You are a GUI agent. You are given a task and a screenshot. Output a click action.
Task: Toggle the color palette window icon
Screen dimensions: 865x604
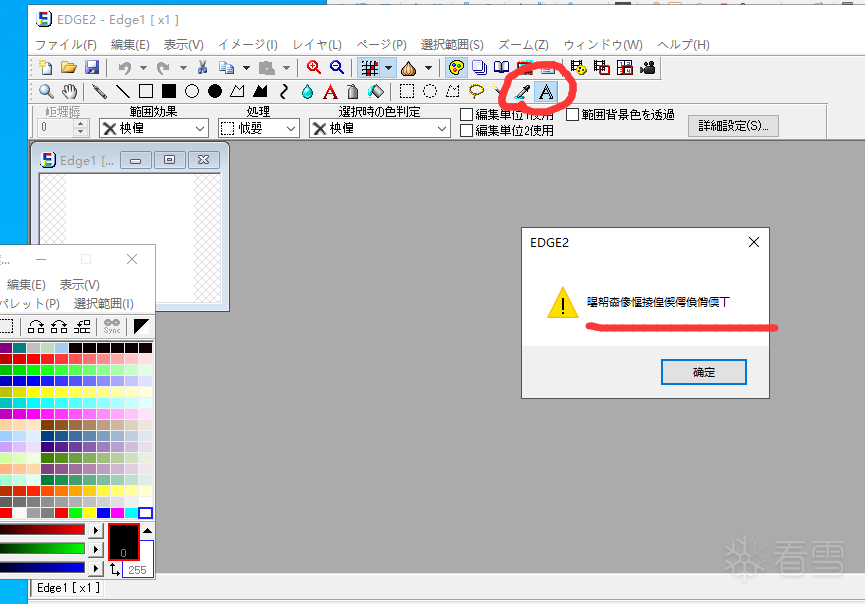click(456, 68)
